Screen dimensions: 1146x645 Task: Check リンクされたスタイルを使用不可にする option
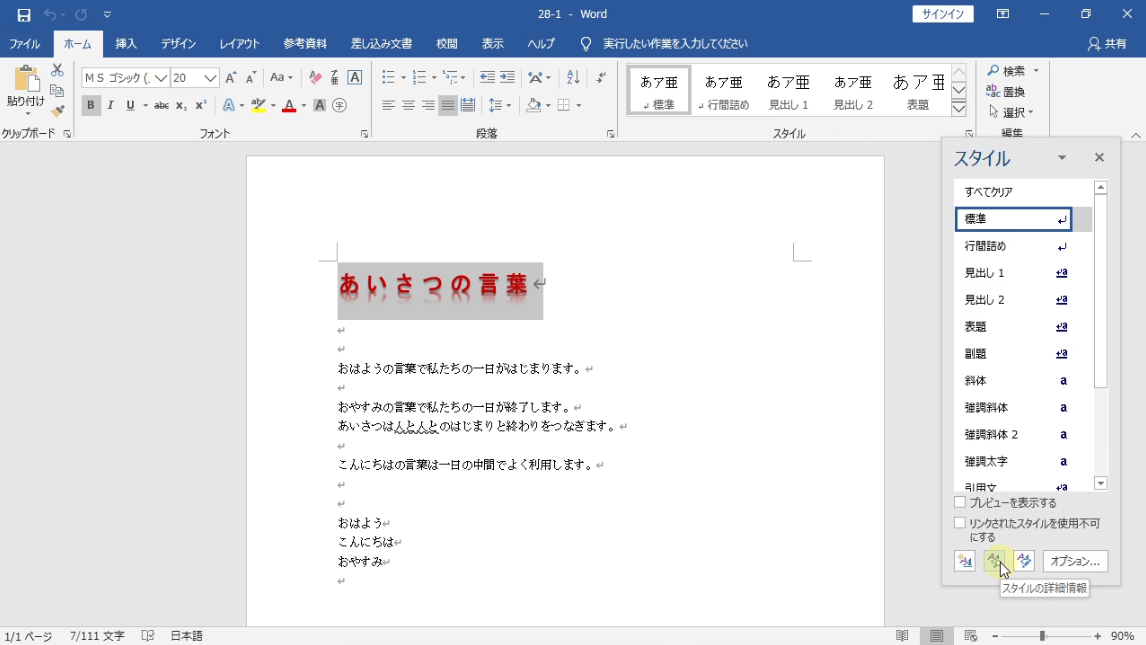(960, 523)
